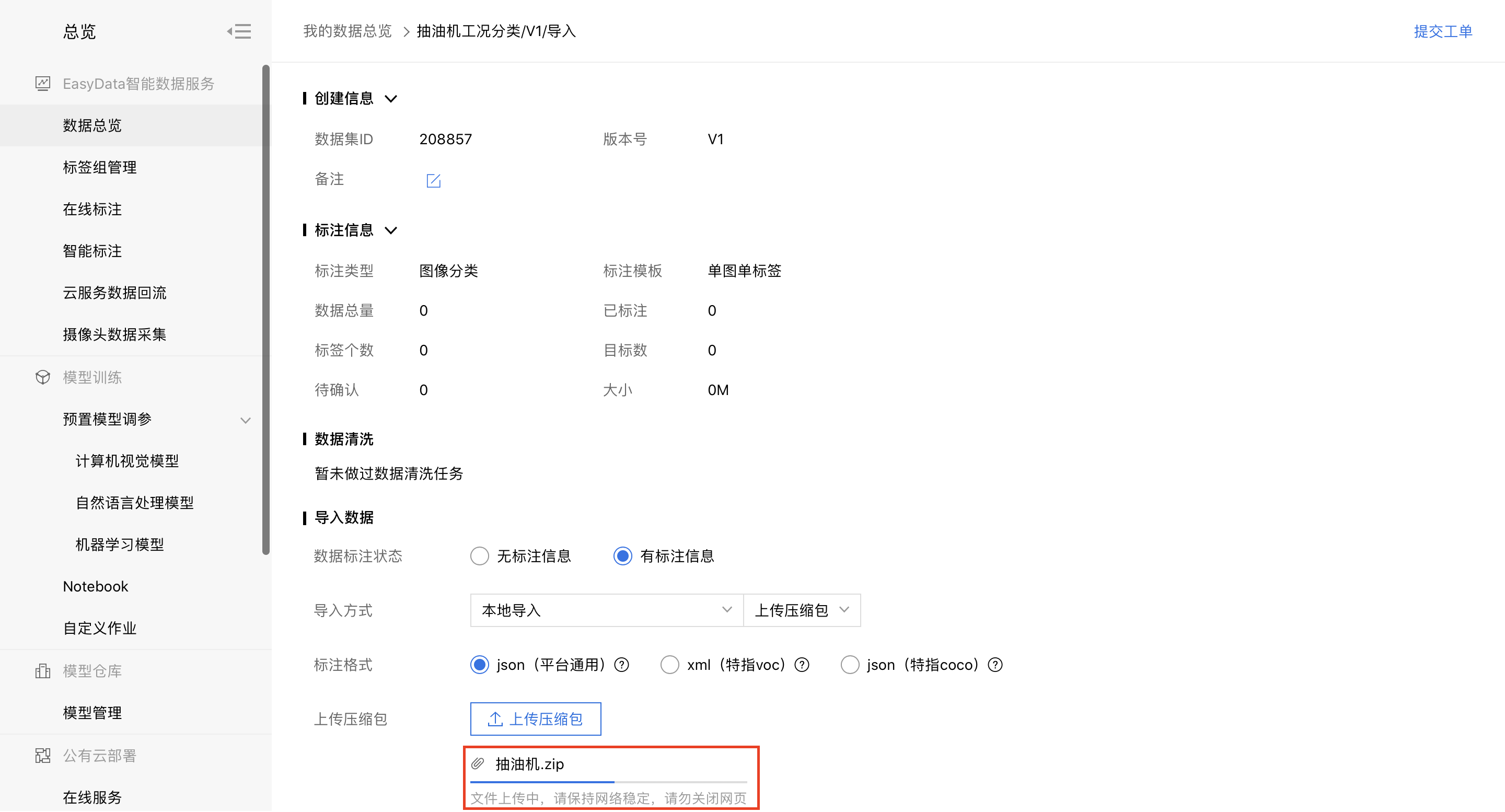Open 数据总览 in sidebar
Screen dimensions: 1505x812
click(x=92, y=125)
